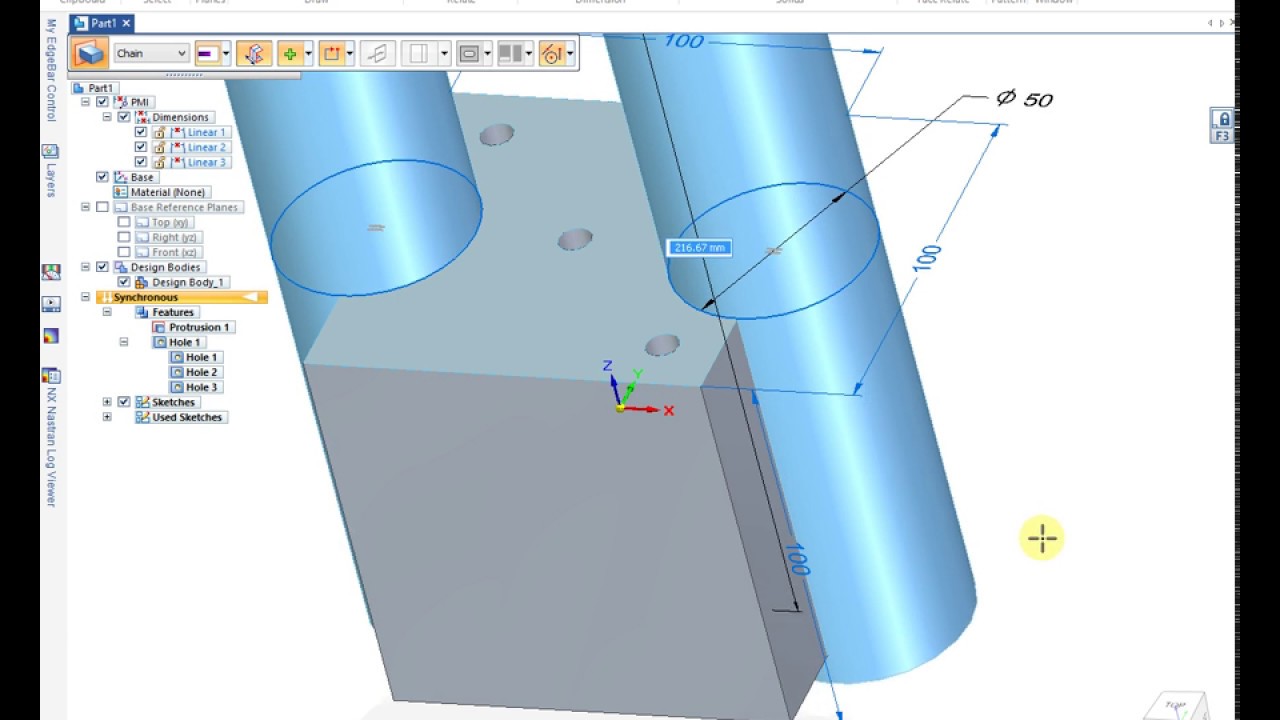Expand the Used Sketches node
The image size is (1280, 720).
(107, 417)
